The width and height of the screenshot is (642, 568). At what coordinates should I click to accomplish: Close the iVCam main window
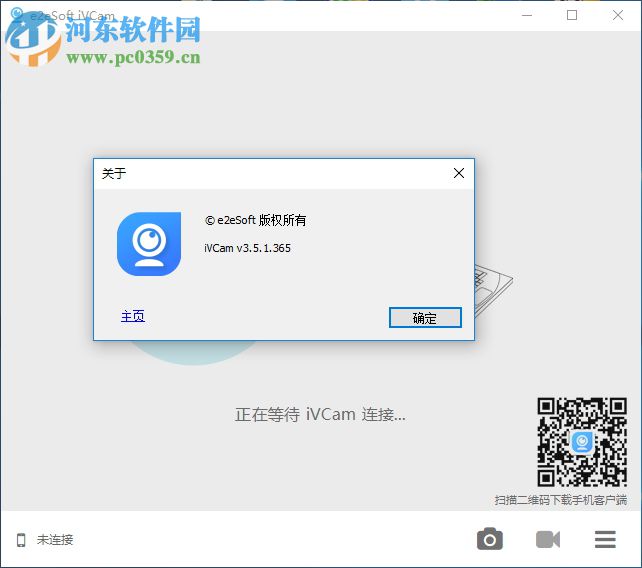click(x=618, y=15)
